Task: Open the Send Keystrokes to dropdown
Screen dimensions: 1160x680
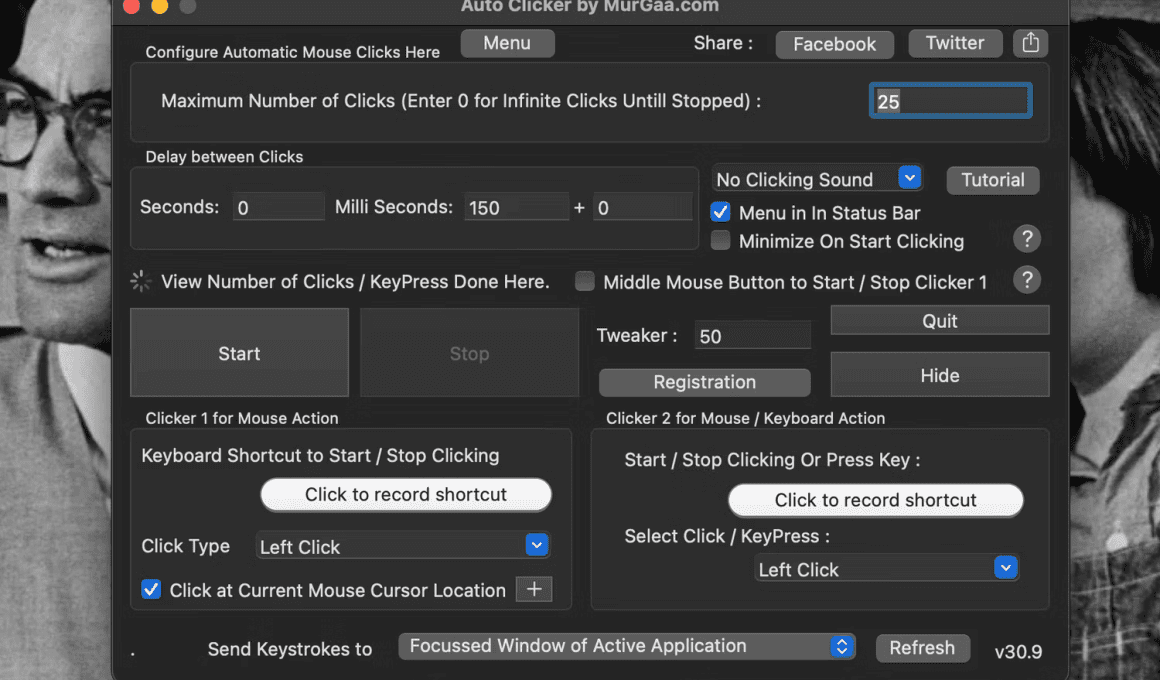Action: [x=627, y=646]
